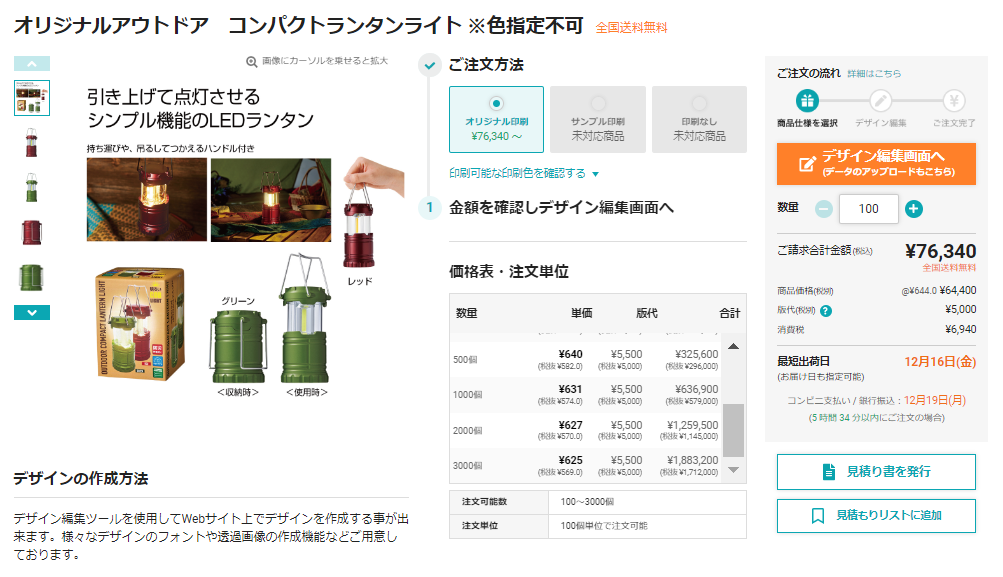1003x577 pixels.
Task: Click the ¥76,340 total amount
Action: tap(940, 251)
